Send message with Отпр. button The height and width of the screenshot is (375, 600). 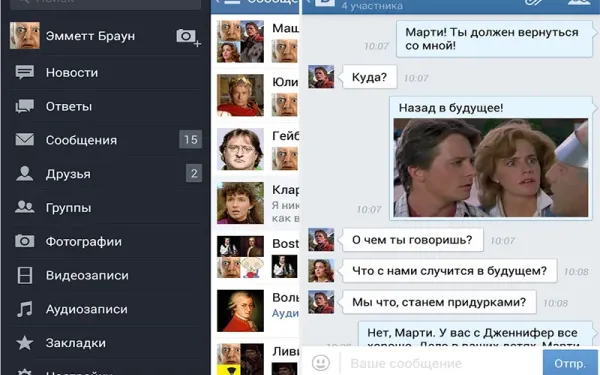[571, 363]
